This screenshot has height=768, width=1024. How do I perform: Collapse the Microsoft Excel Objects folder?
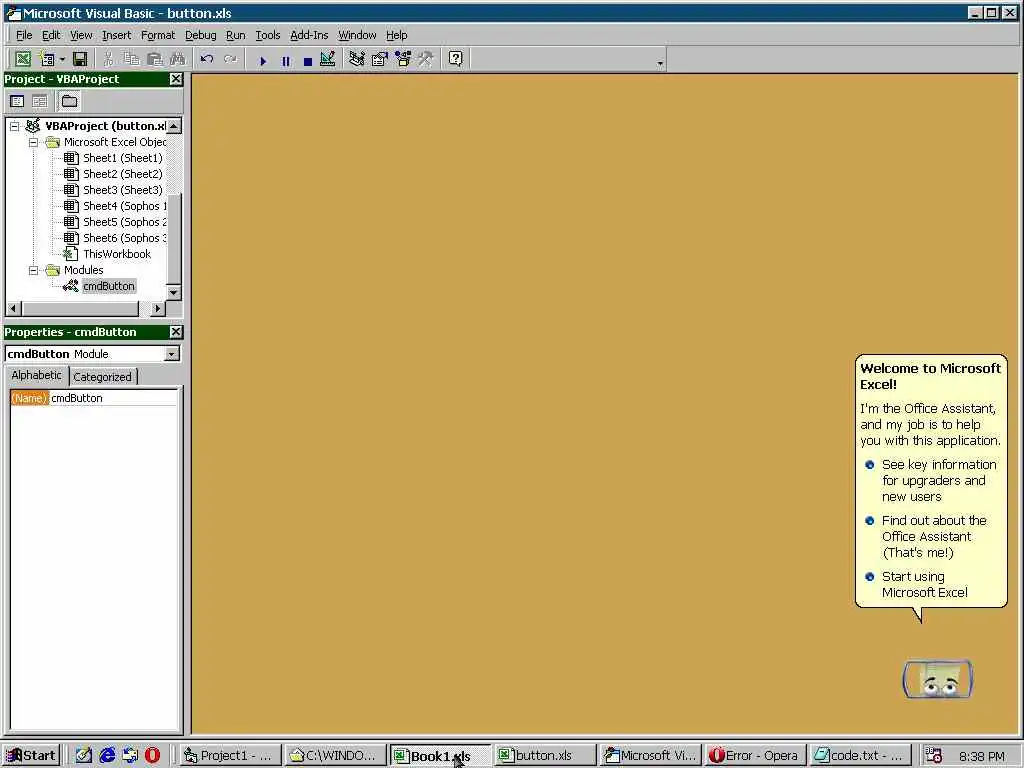[33, 142]
